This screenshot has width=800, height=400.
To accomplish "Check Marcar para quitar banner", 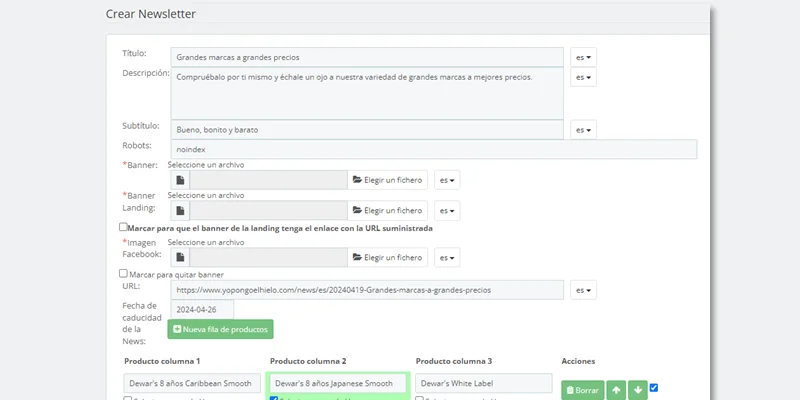I will point(123,273).
